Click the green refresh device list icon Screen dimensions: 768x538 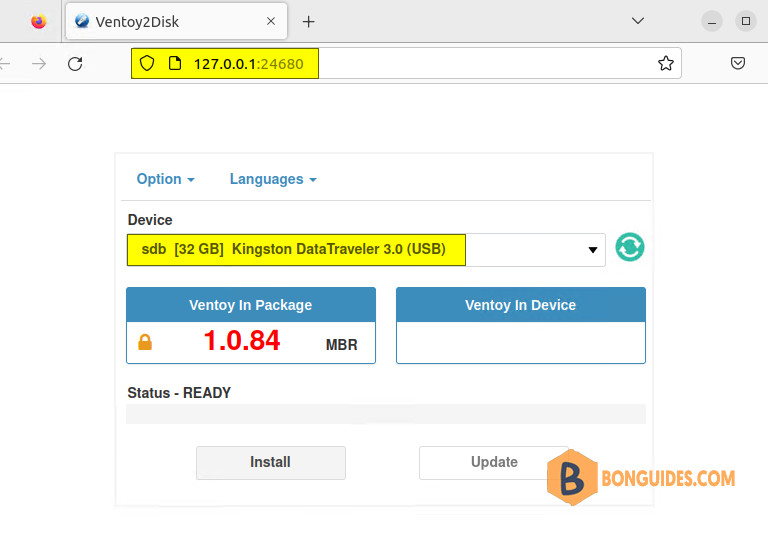(629, 247)
